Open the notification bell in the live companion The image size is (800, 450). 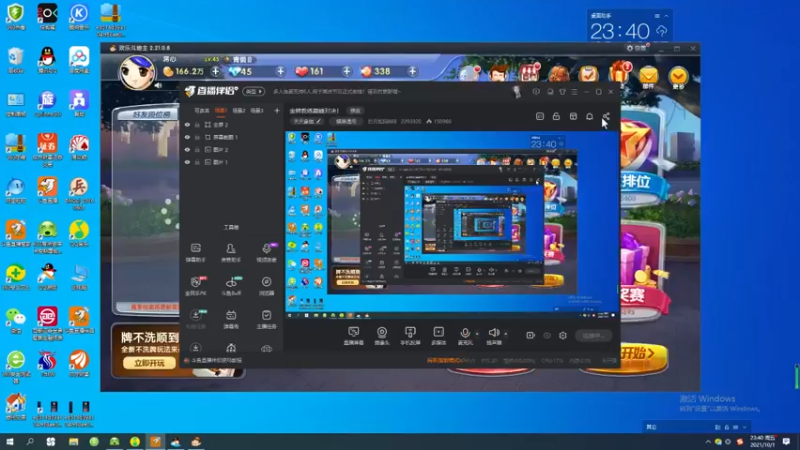[x=589, y=117]
